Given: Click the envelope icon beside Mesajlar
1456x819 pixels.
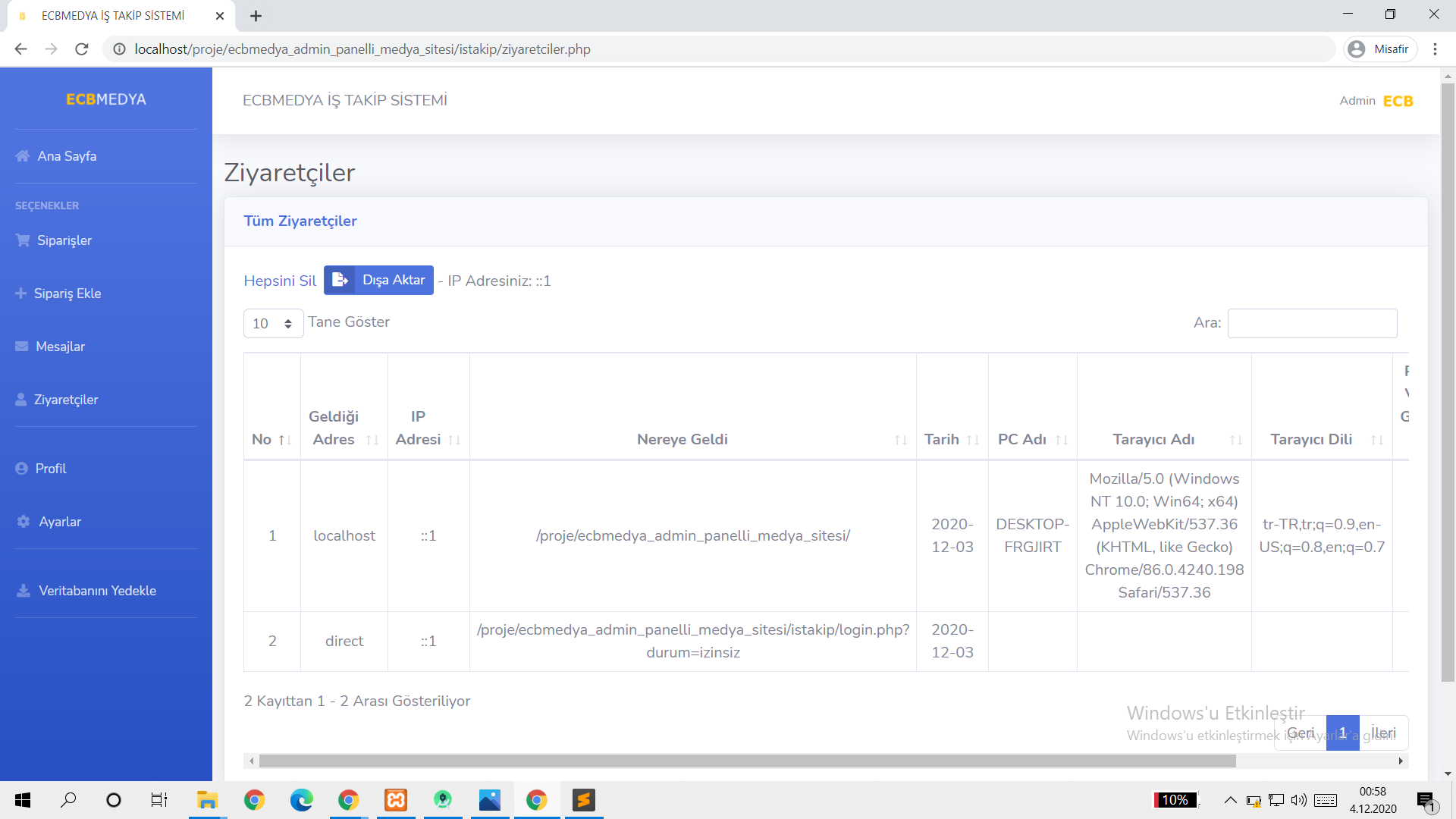Looking at the screenshot, I should (x=22, y=347).
